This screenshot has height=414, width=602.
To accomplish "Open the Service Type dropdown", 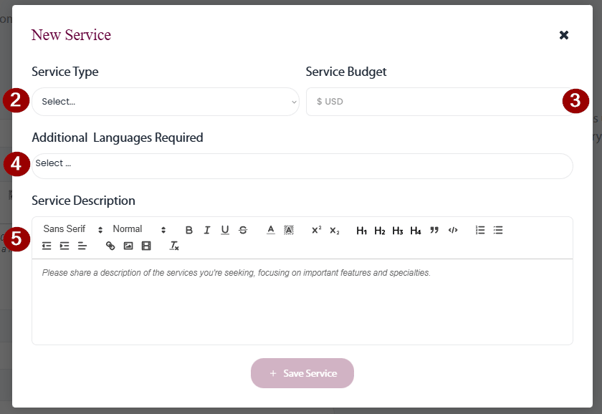I will click(x=166, y=101).
